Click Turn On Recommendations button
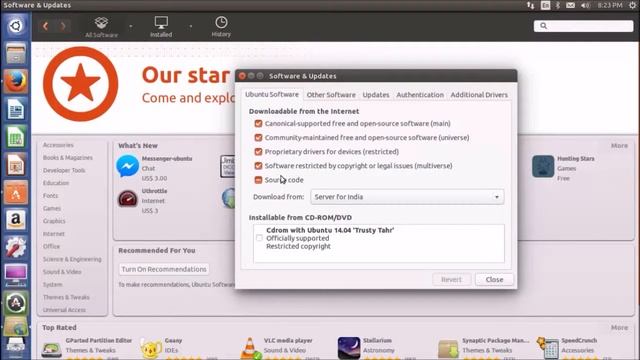This screenshot has height=360, width=640. 164,269
